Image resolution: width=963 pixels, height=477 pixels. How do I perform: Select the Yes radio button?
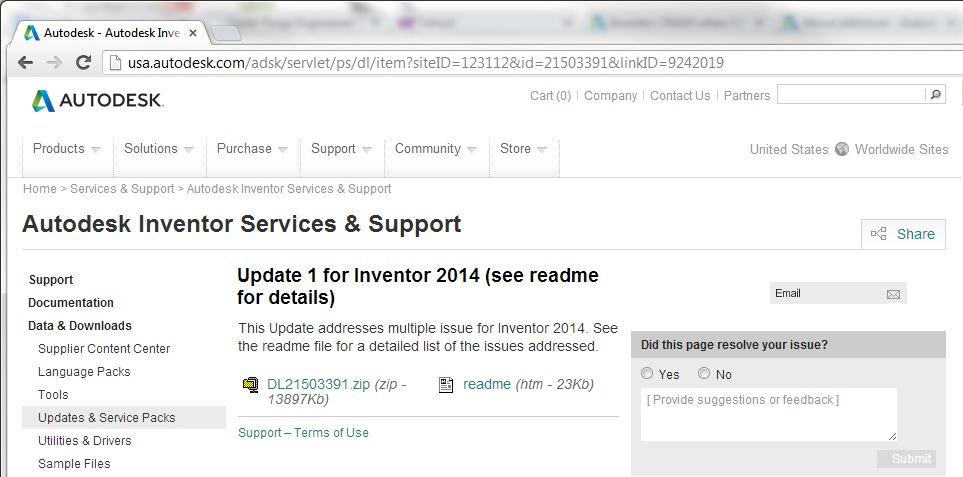click(x=647, y=373)
